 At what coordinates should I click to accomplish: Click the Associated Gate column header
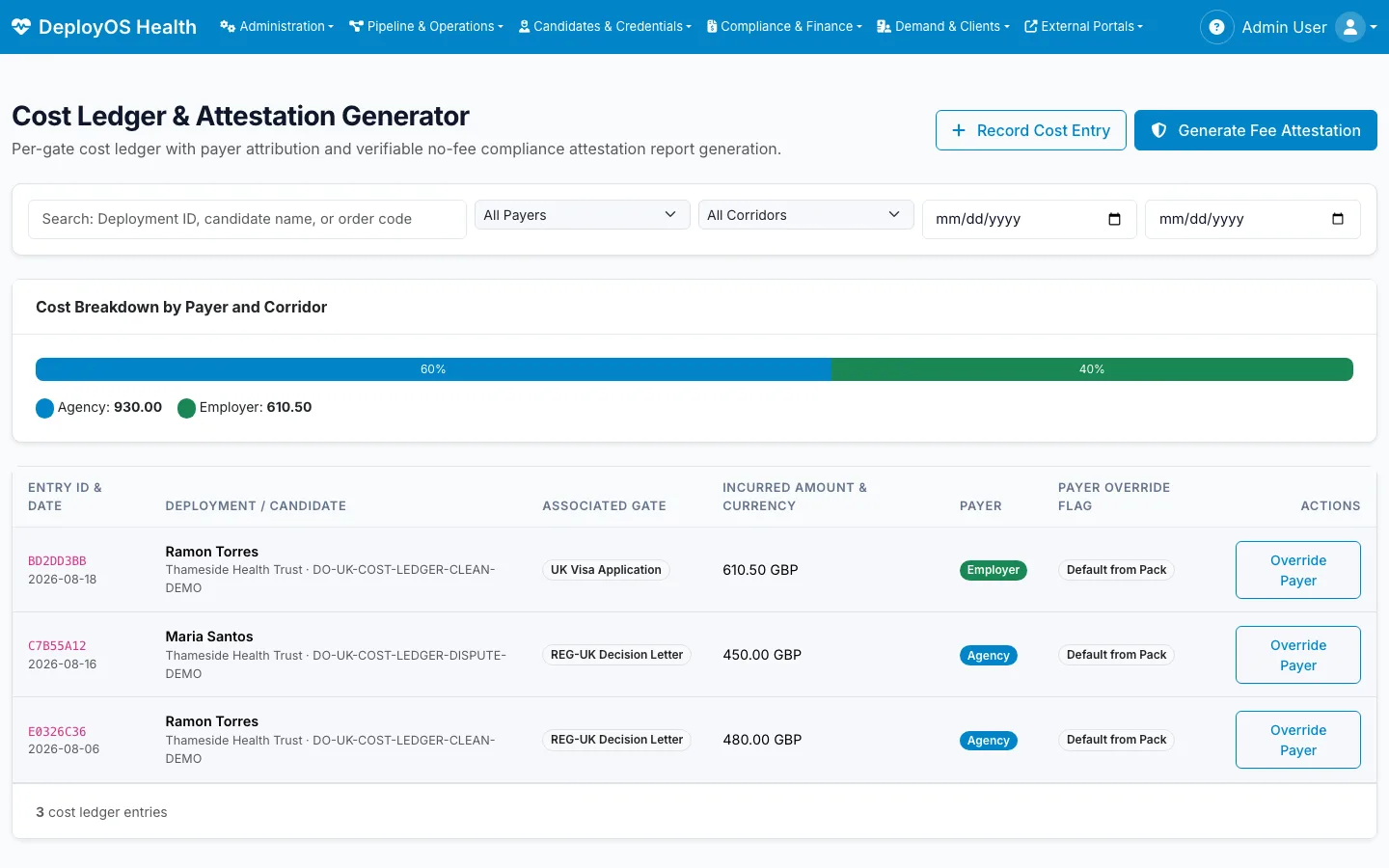604,505
